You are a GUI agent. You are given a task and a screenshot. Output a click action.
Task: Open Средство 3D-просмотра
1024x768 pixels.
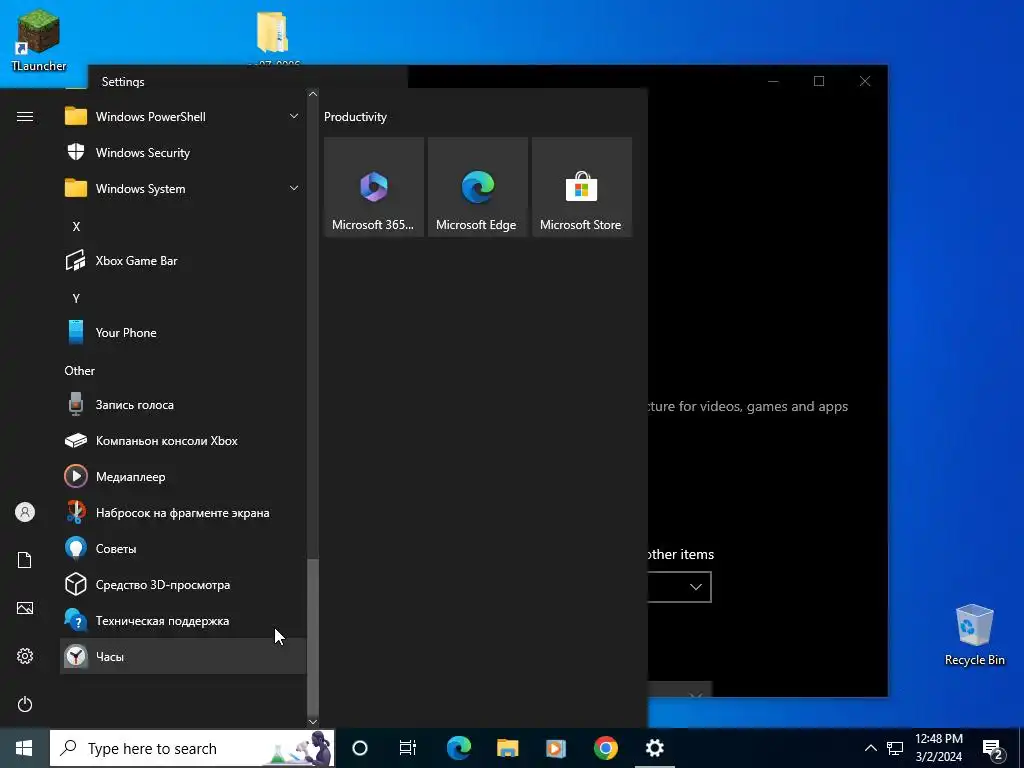(183, 584)
